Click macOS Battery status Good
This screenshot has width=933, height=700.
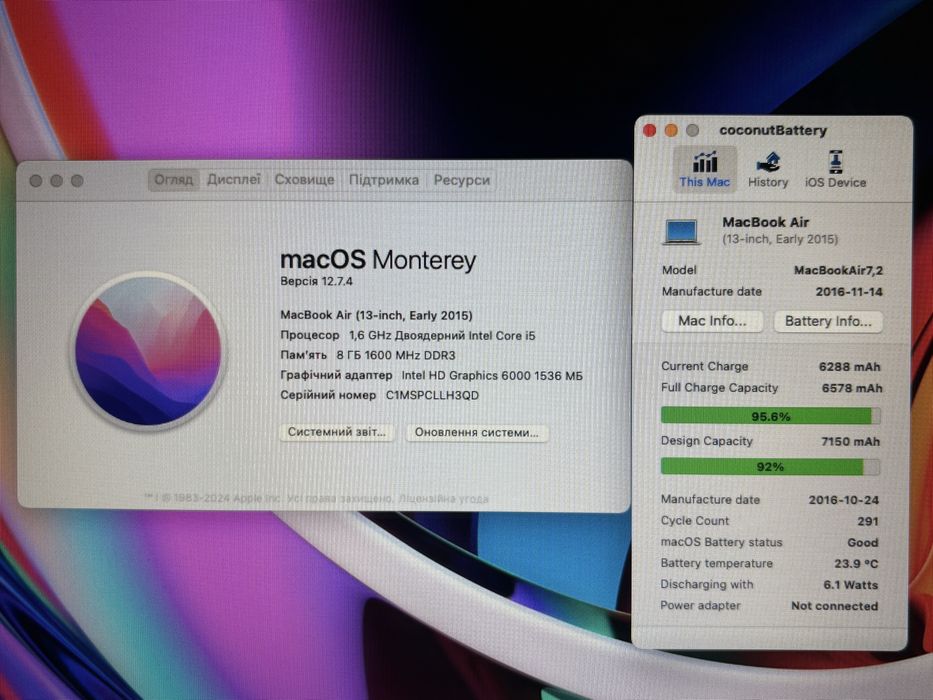[863, 543]
